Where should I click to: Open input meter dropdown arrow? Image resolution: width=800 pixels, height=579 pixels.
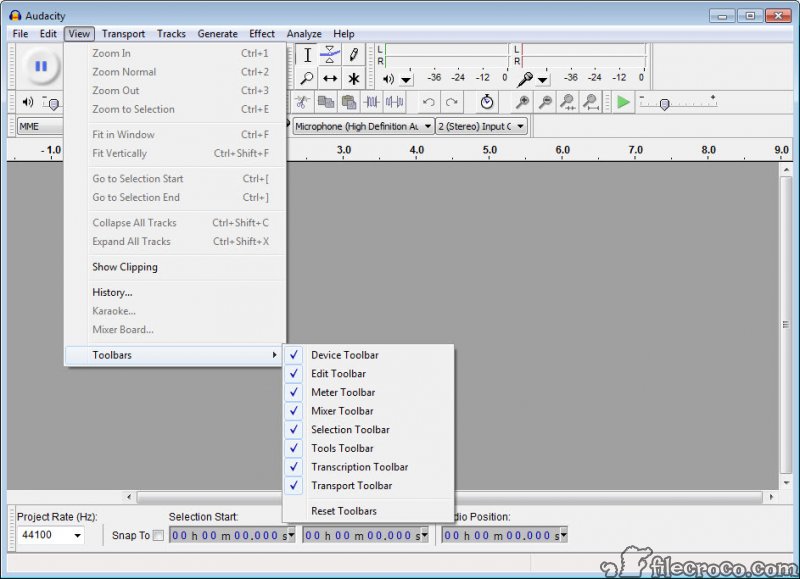[x=543, y=80]
